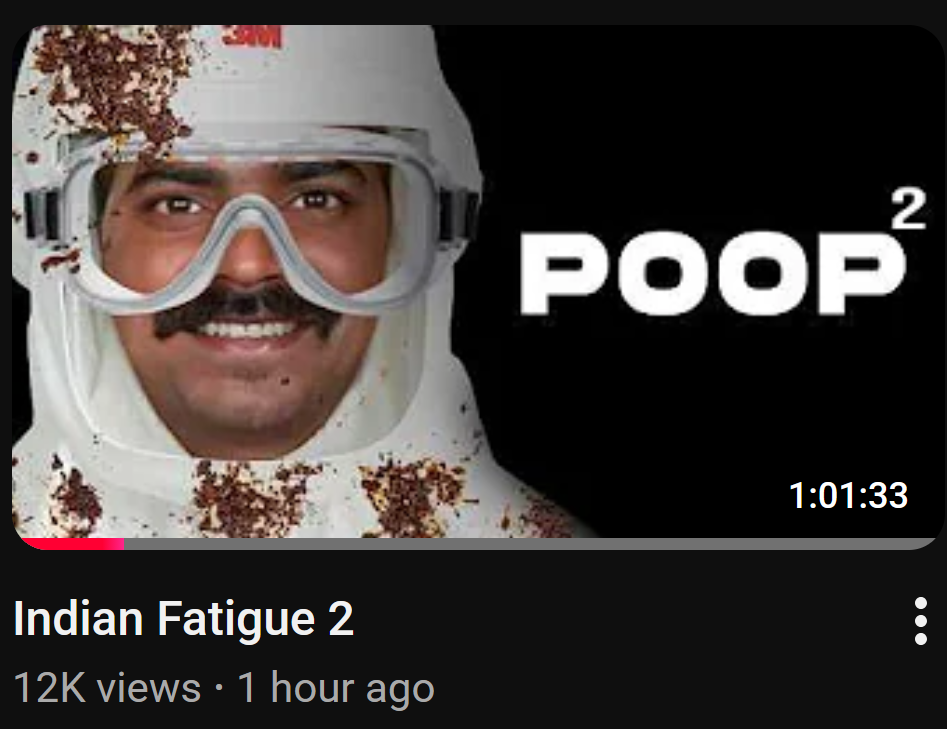Click the man's mustache in the thumbnail
Image resolution: width=947 pixels, height=729 pixels.
[x=245, y=309]
